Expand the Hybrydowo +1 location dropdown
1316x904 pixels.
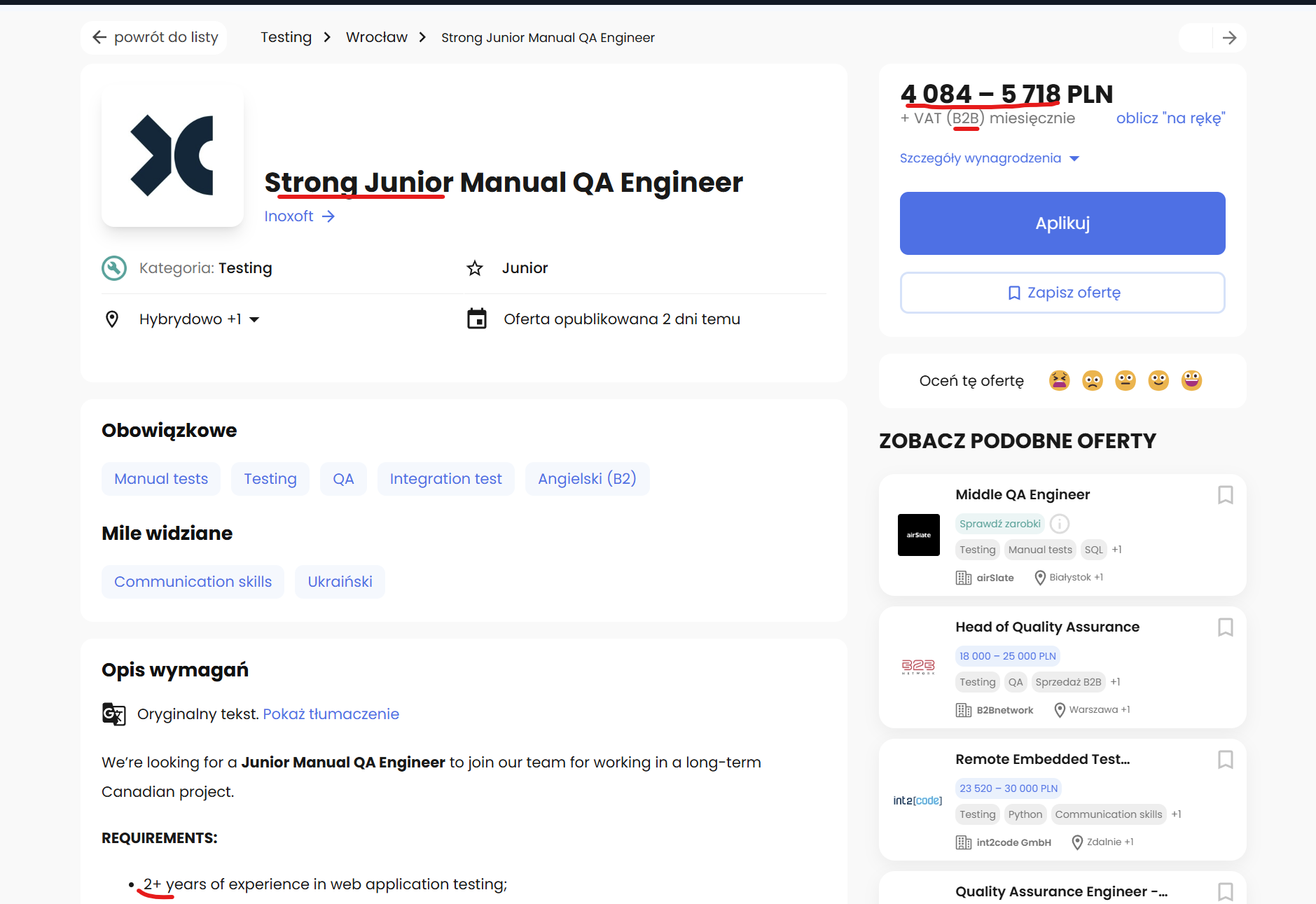click(199, 319)
